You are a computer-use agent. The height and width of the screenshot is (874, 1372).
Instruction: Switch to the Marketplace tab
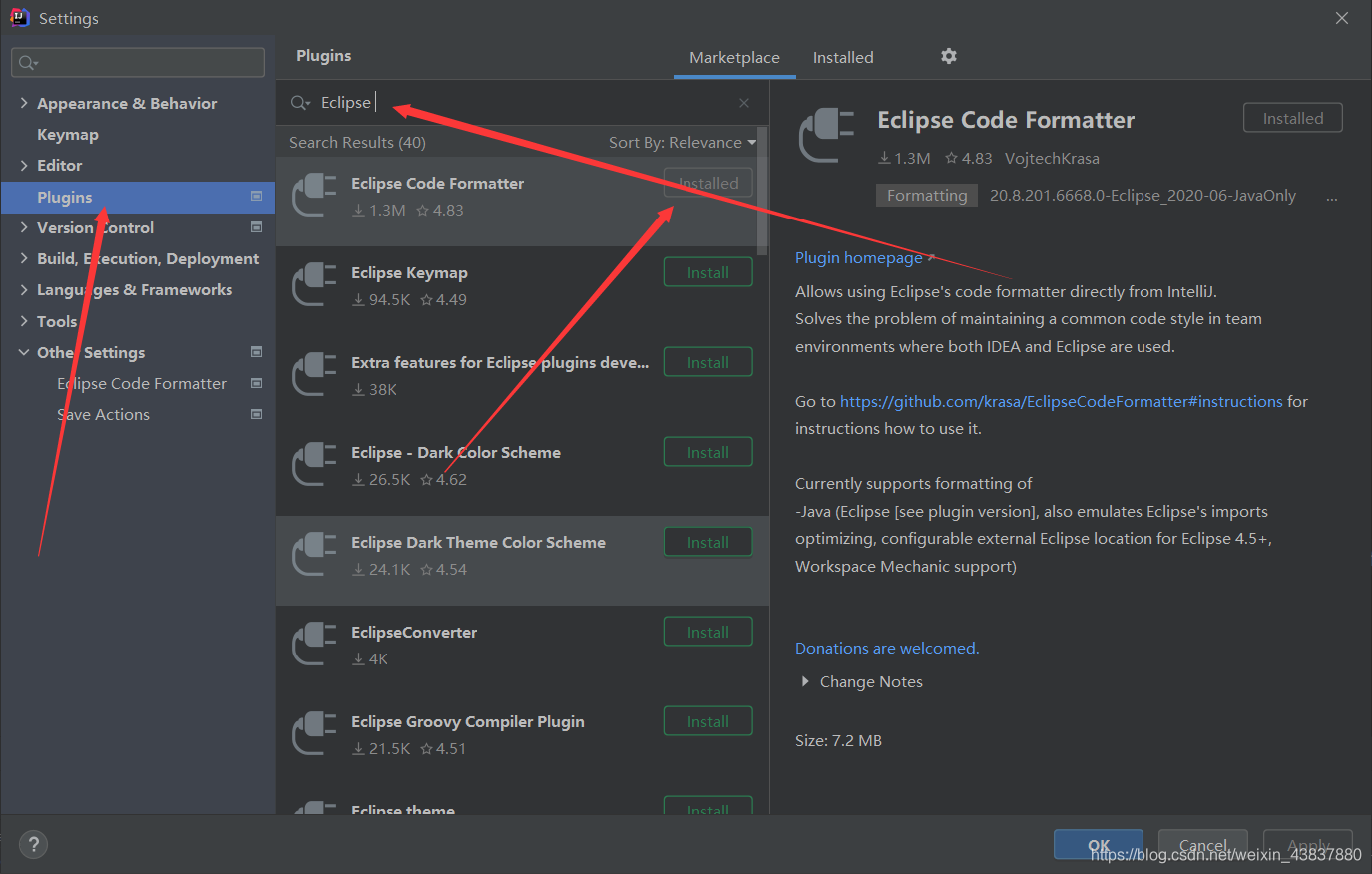[734, 57]
